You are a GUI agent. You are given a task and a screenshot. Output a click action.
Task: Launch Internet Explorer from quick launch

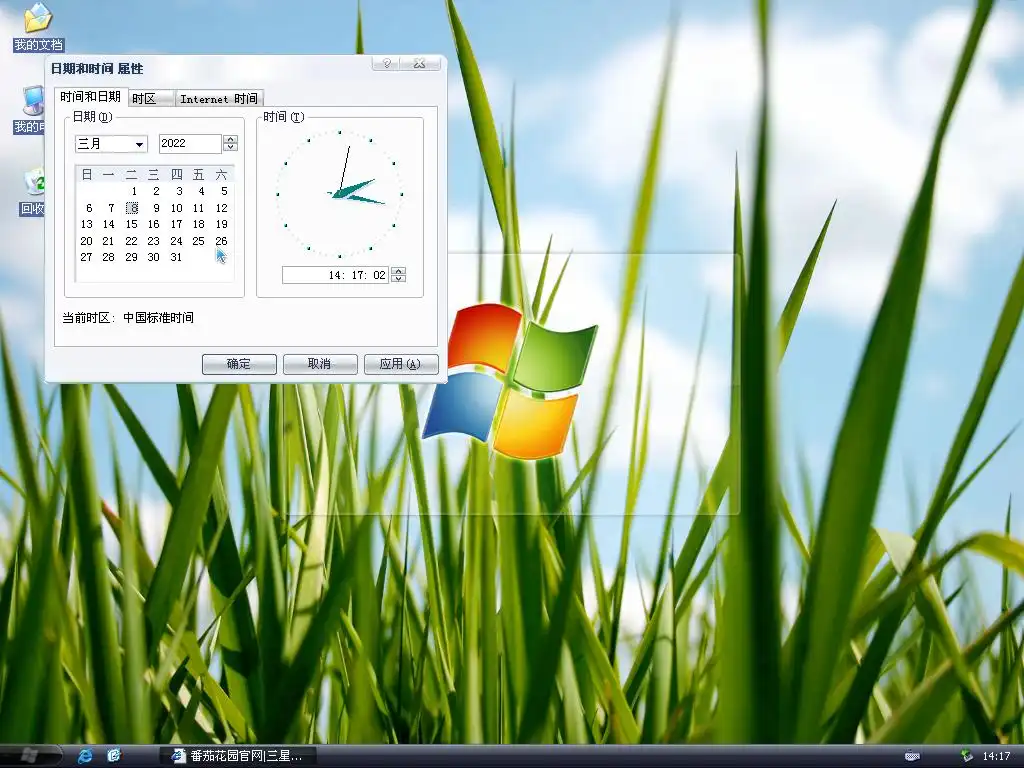pyautogui.click(x=85, y=756)
